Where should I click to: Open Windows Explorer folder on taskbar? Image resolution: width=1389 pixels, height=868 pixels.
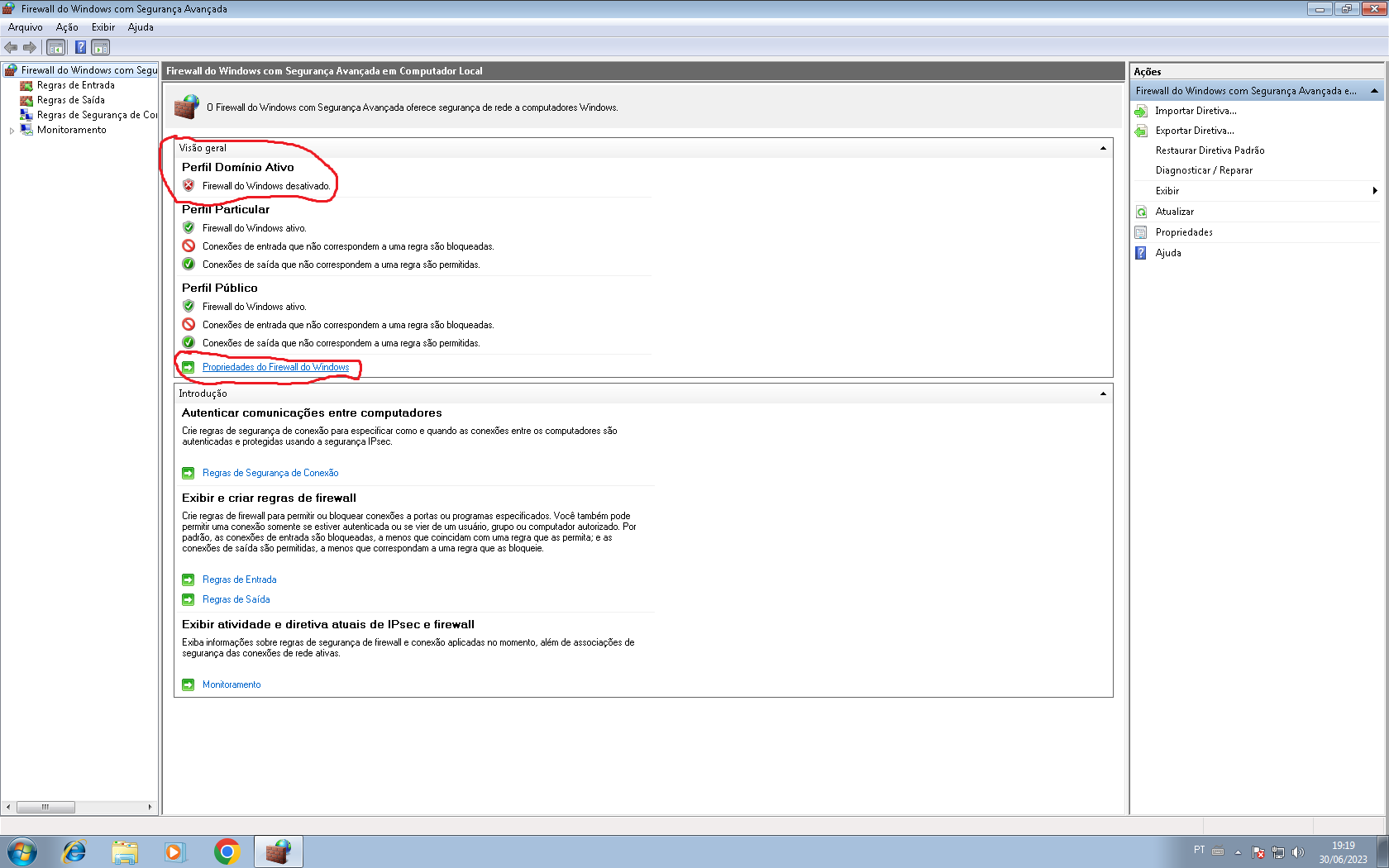(125, 851)
